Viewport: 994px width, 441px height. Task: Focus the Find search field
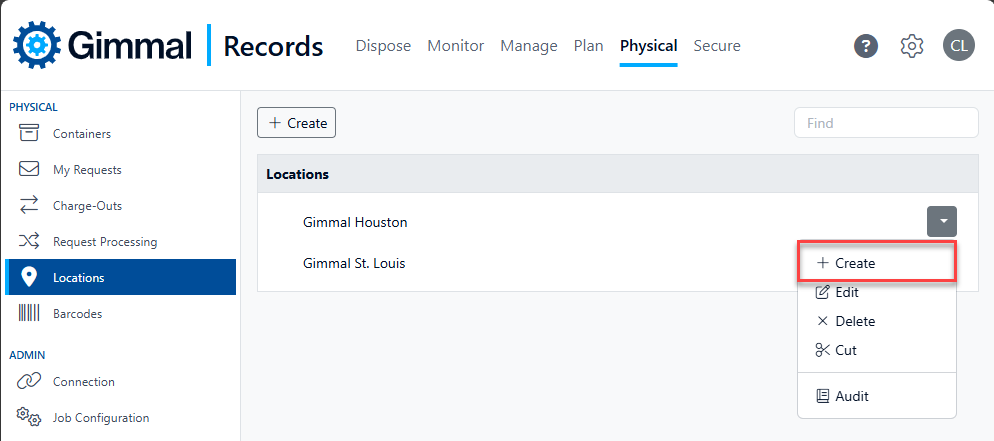(x=886, y=123)
